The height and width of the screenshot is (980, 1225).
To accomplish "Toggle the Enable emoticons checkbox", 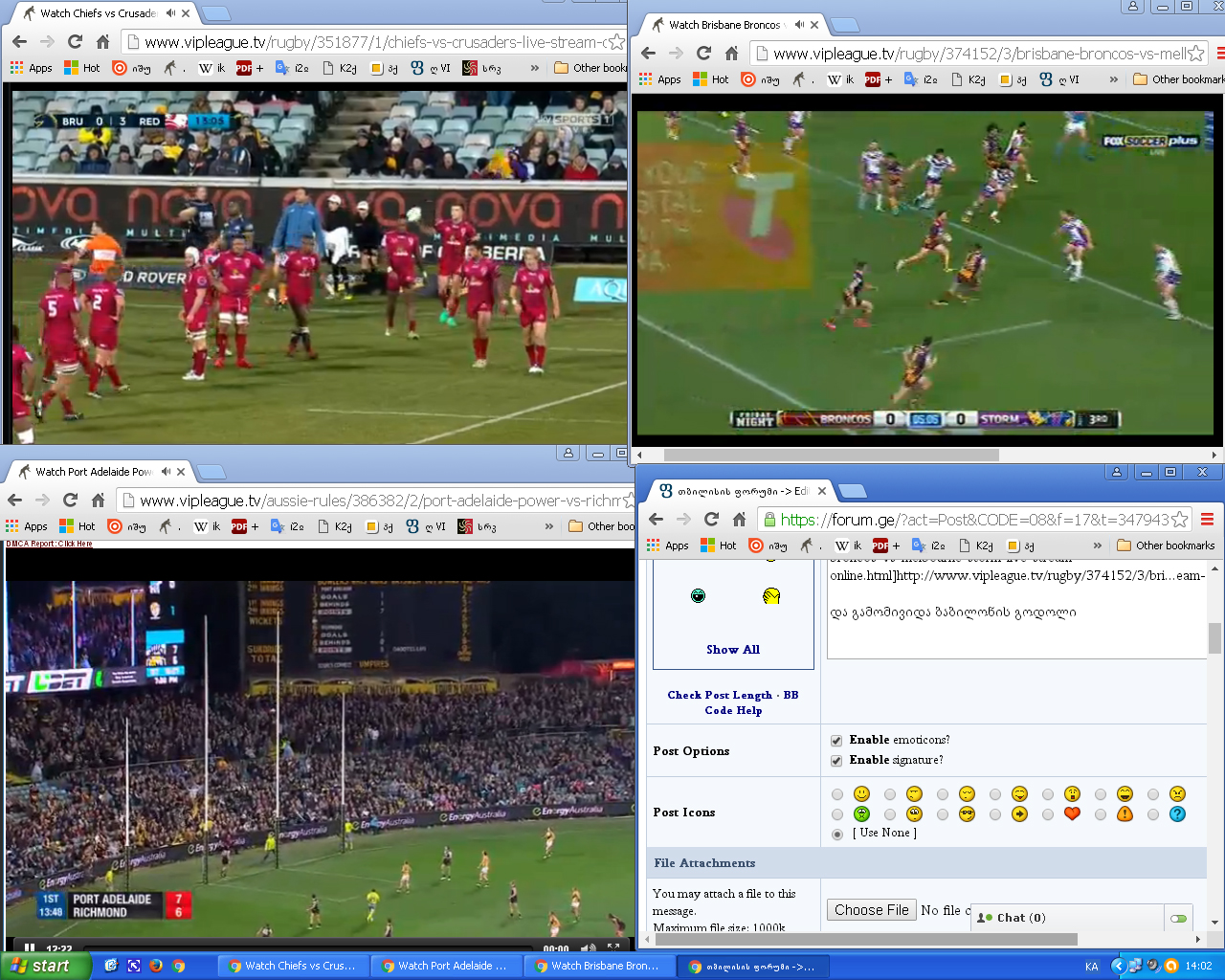I will (836, 741).
